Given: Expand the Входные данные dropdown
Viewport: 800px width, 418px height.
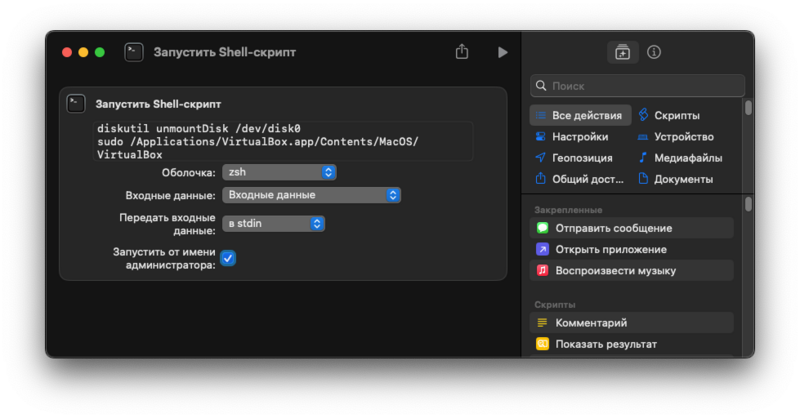Looking at the screenshot, I should click(x=311, y=195).
